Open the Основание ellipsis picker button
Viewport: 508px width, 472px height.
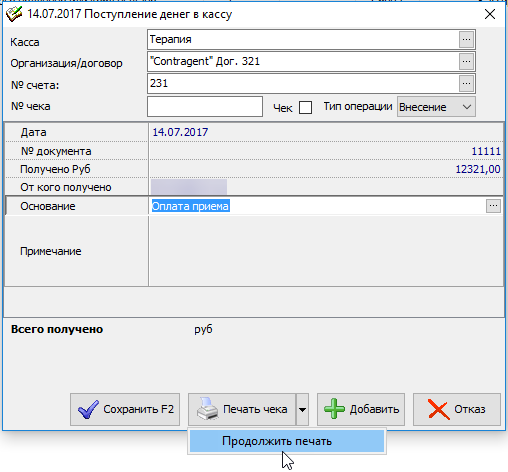click(493, 206)
